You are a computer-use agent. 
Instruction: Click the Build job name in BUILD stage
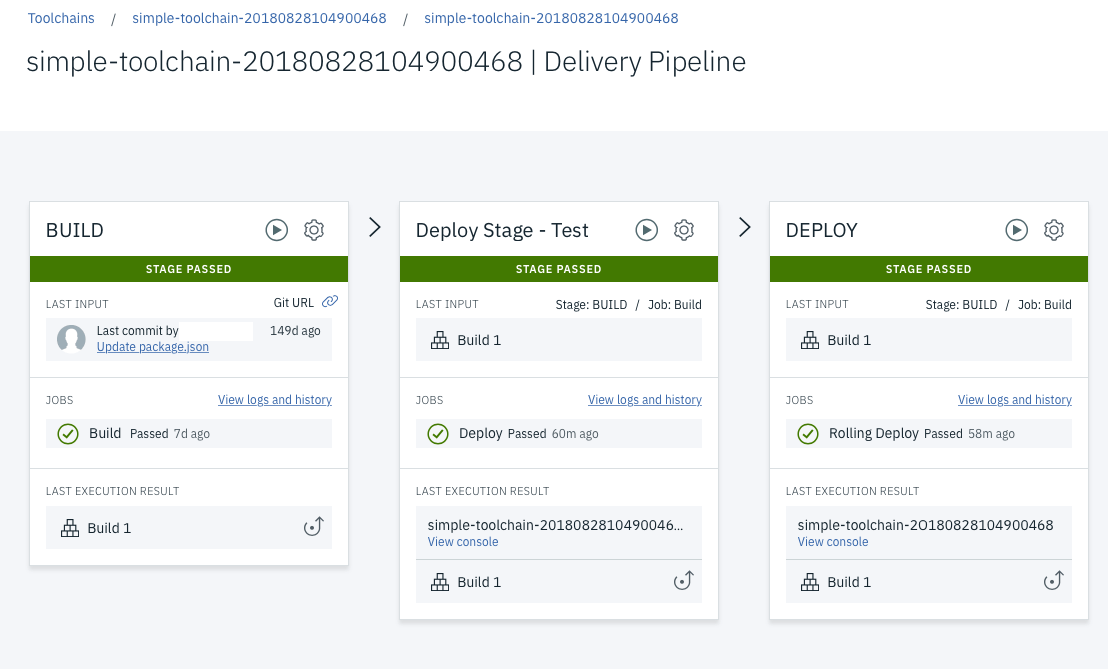click(105, 433)
